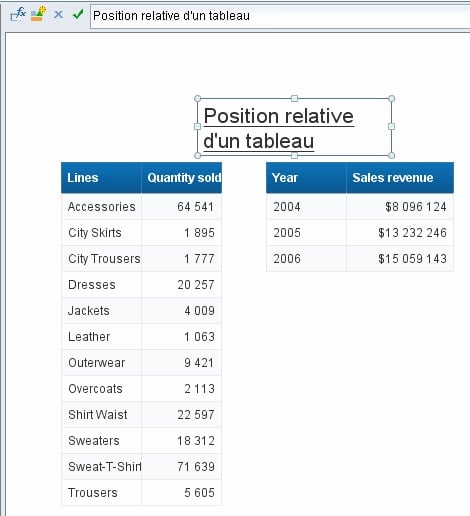This screenshot has height=516, width=470.
Task: Select the 'Sweat-T-Shirt' line cell
Action: [101, 467]
